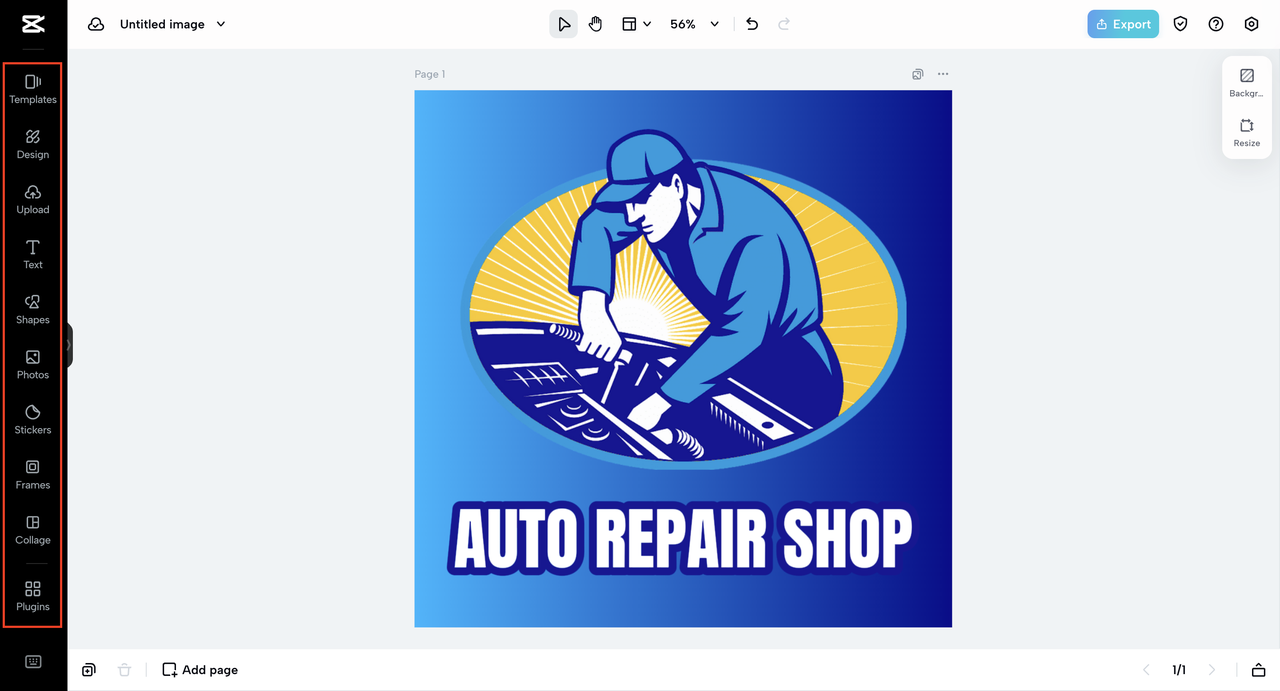Open the Collage panel

(33, 529)
